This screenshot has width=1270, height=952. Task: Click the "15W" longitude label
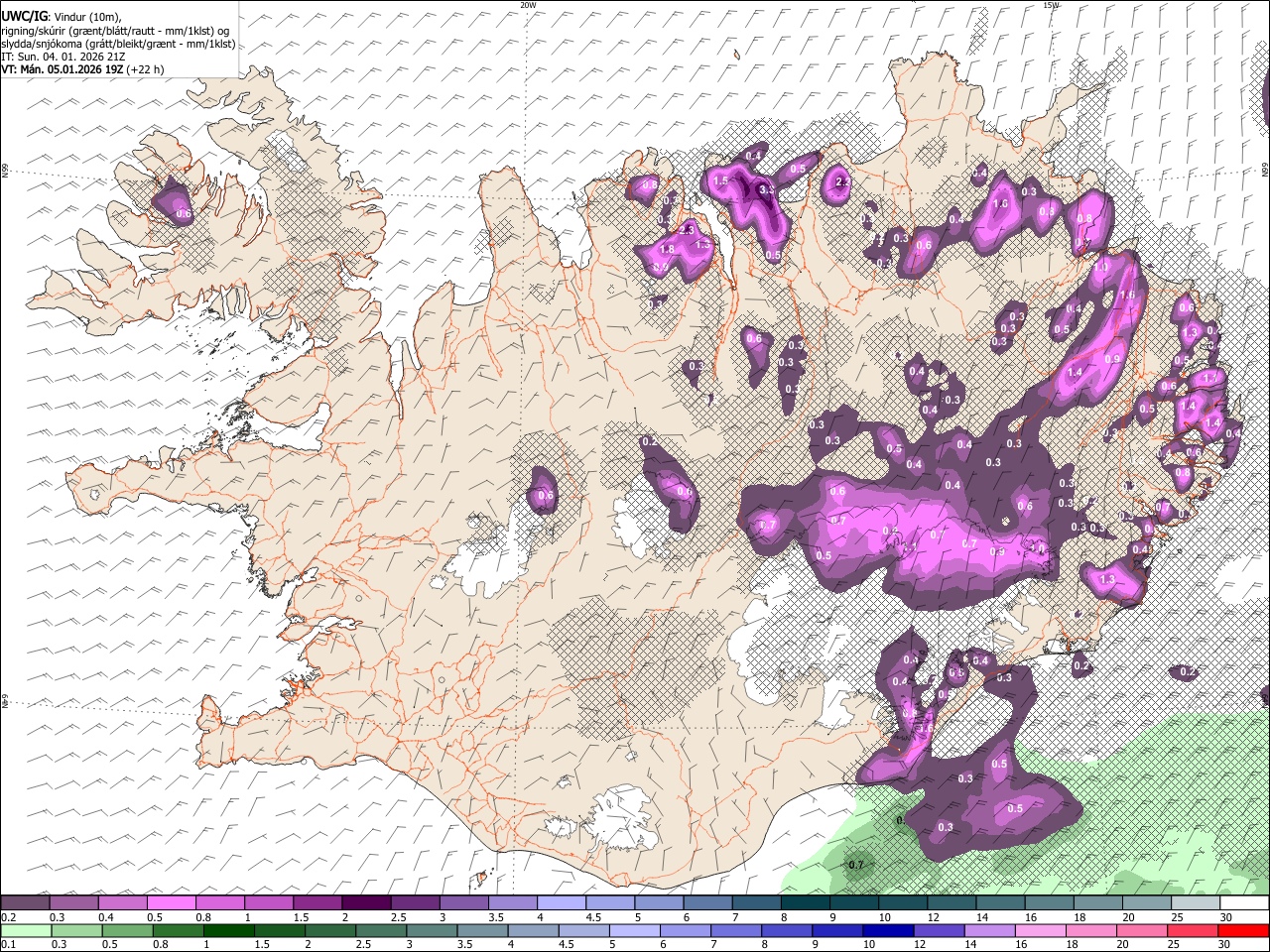click(1051, 5)
